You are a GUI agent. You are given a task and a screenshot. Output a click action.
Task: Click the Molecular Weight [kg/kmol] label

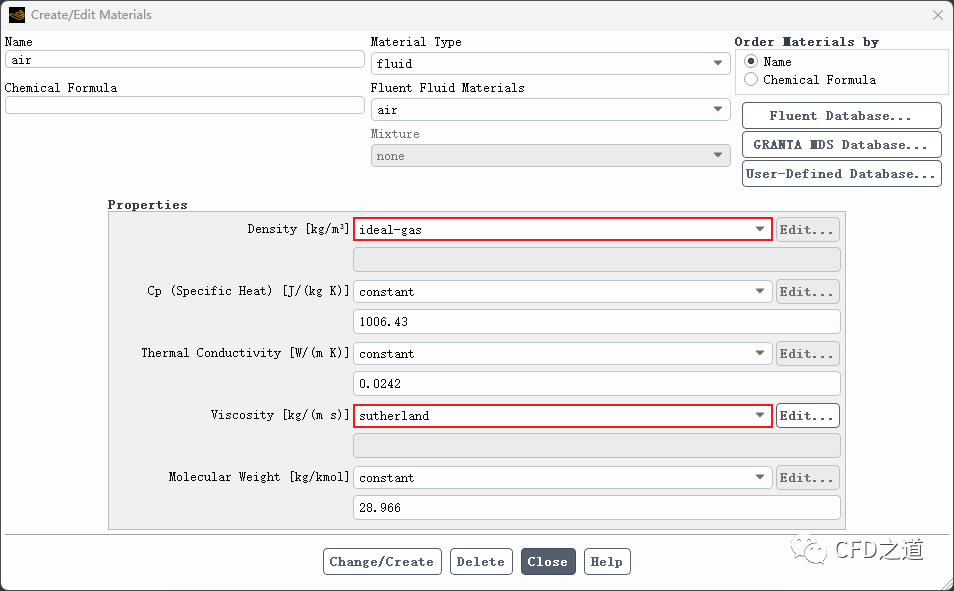tap(259, 477)
